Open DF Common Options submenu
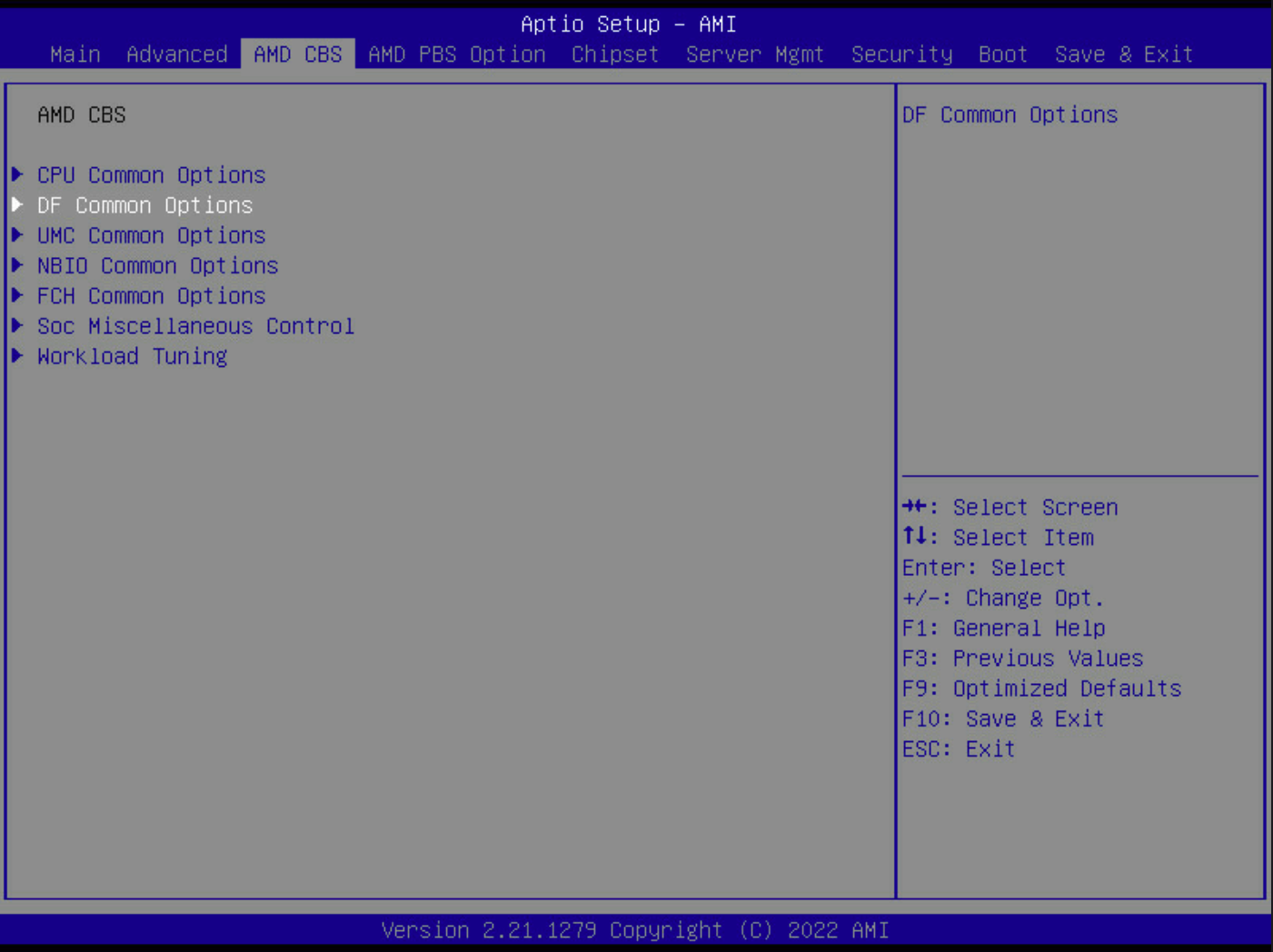1273x952 pixels. (145, 205)
